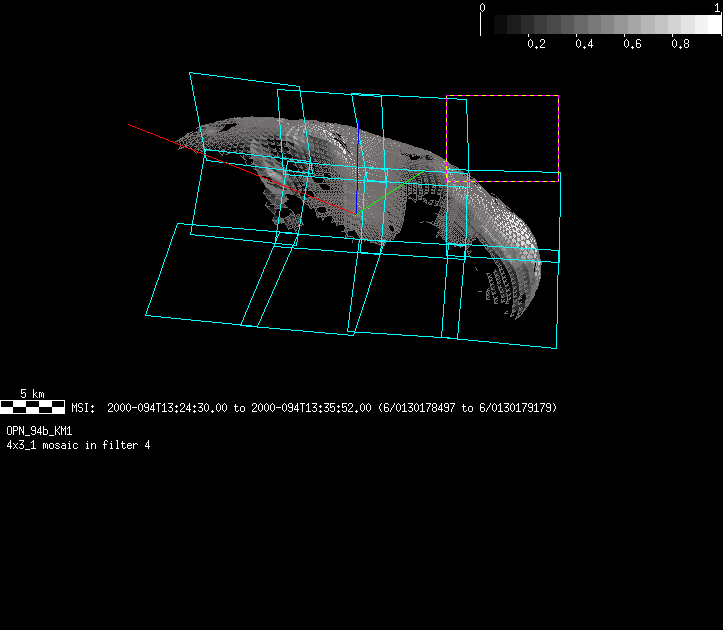Click the OPN_94b_KM1 sequence label
723x630 pixels.
[39, 430]
